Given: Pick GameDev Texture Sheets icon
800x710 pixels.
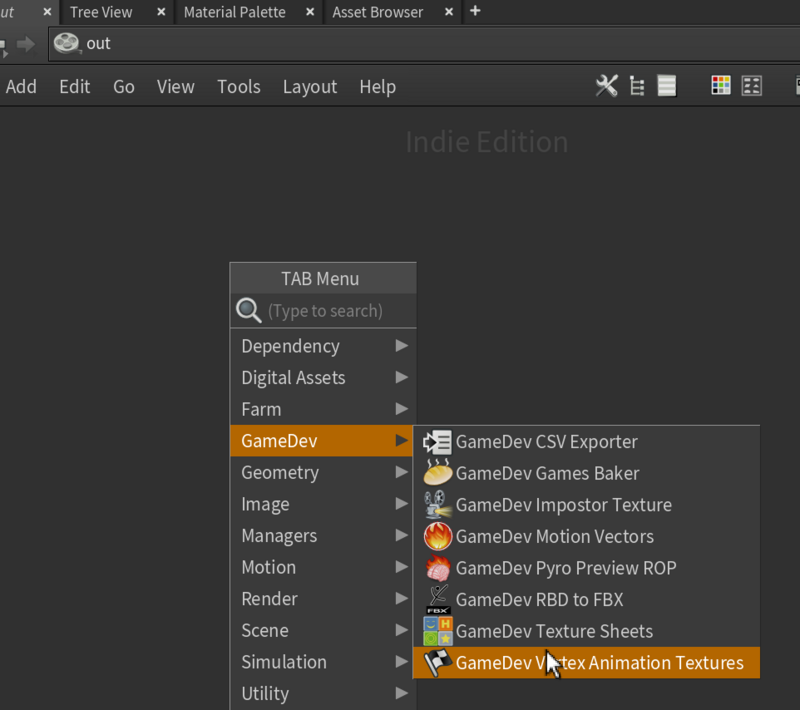Looking at the screenshot, I should (x=438, y=631).
